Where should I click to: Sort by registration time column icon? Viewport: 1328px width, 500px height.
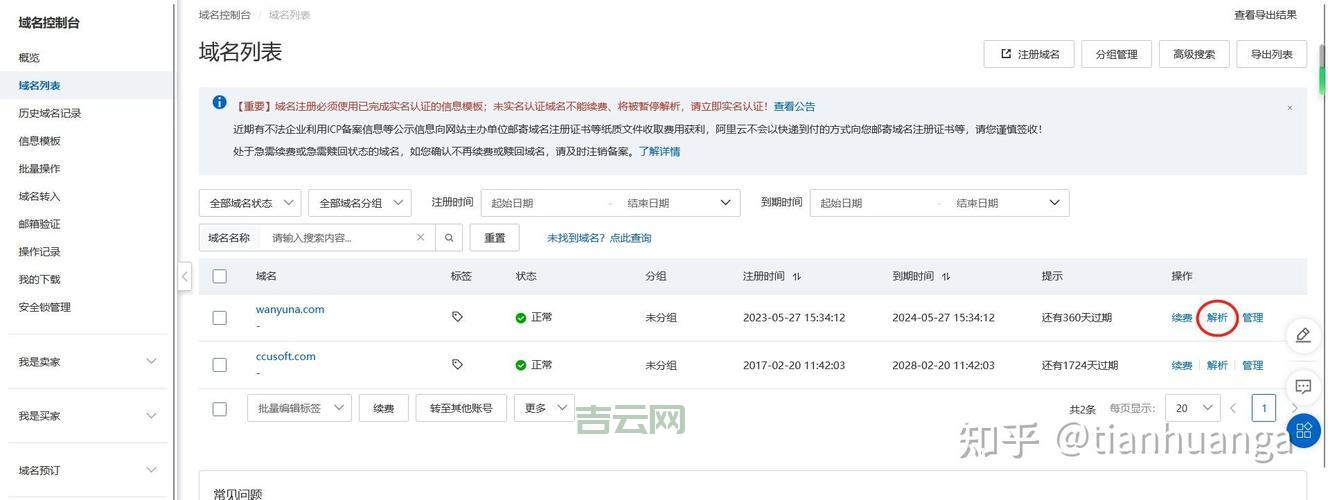click(797, 277)
